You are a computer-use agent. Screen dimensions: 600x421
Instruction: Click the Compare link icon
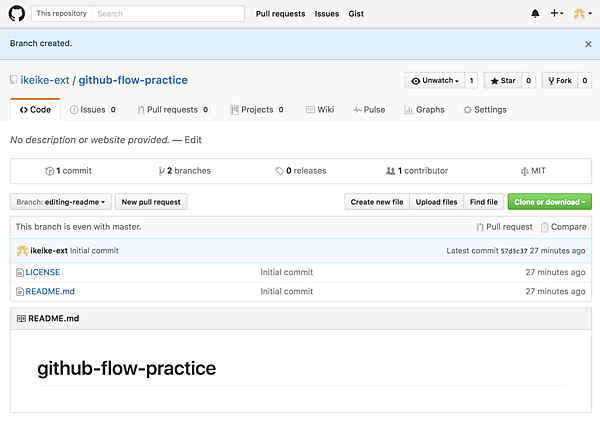pyautogui.click(x=545, y=227)
